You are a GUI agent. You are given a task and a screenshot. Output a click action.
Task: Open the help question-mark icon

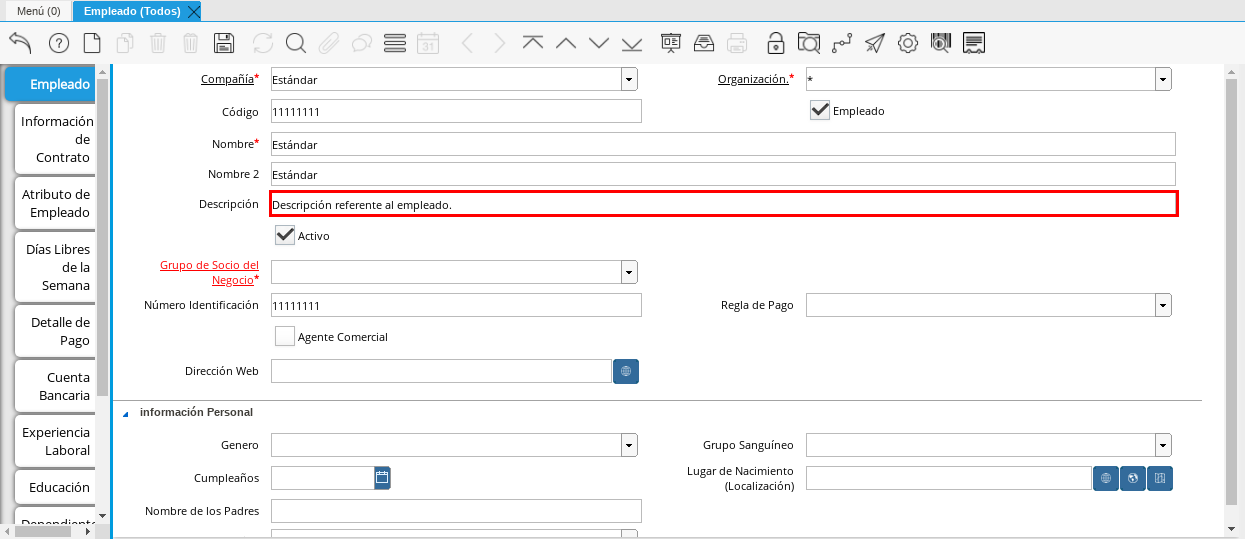pos(58,43)
